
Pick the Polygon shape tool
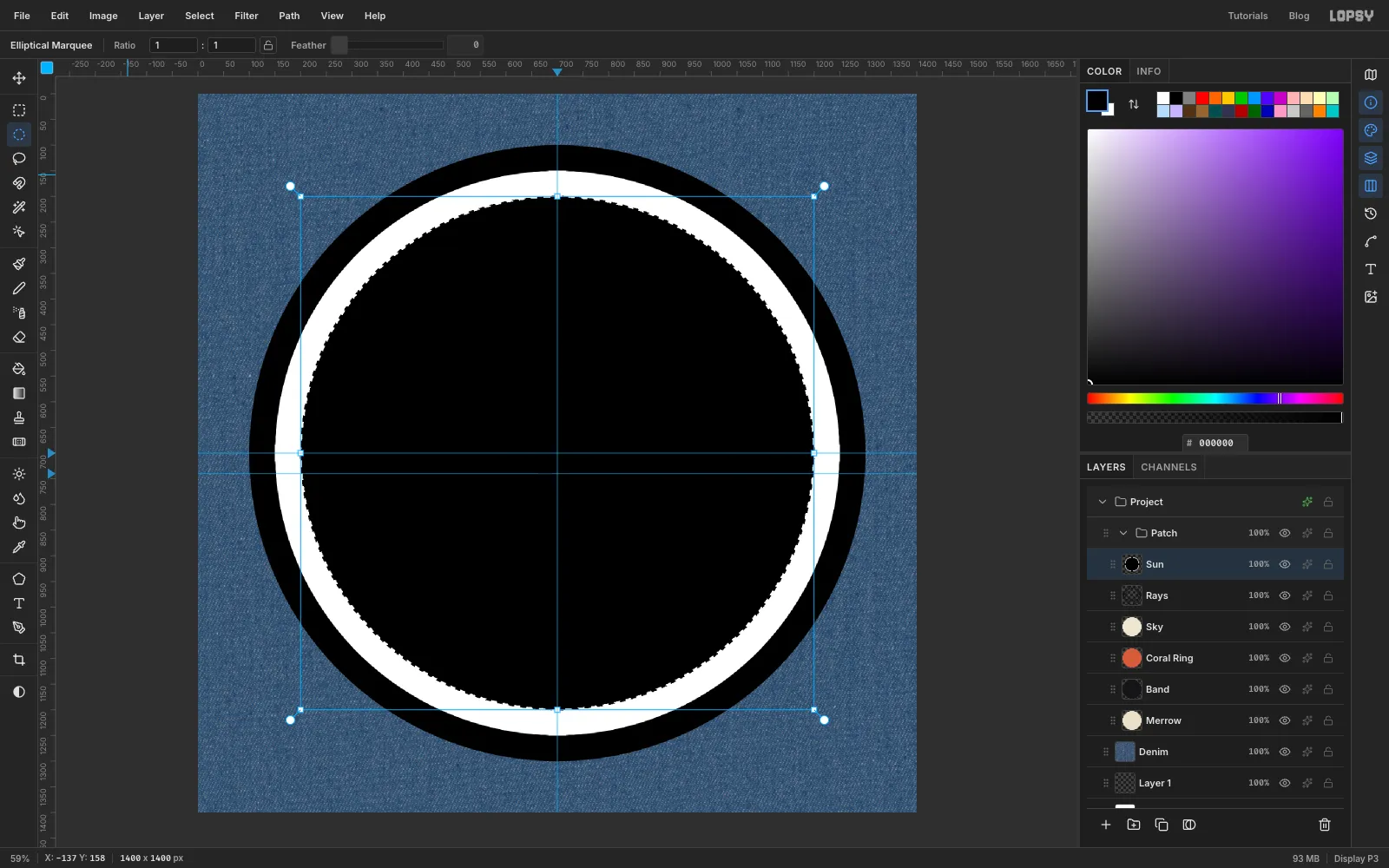tap(19, 579)
